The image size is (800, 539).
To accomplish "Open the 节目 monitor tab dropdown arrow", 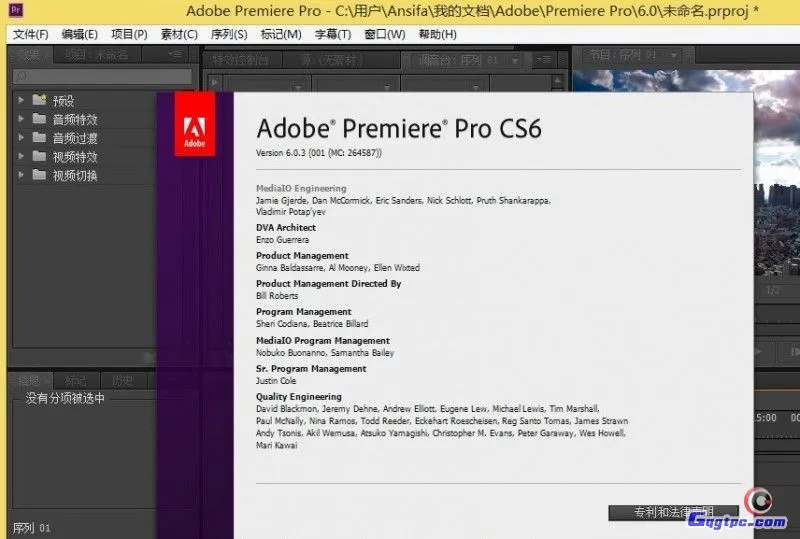I will (674, 55).
